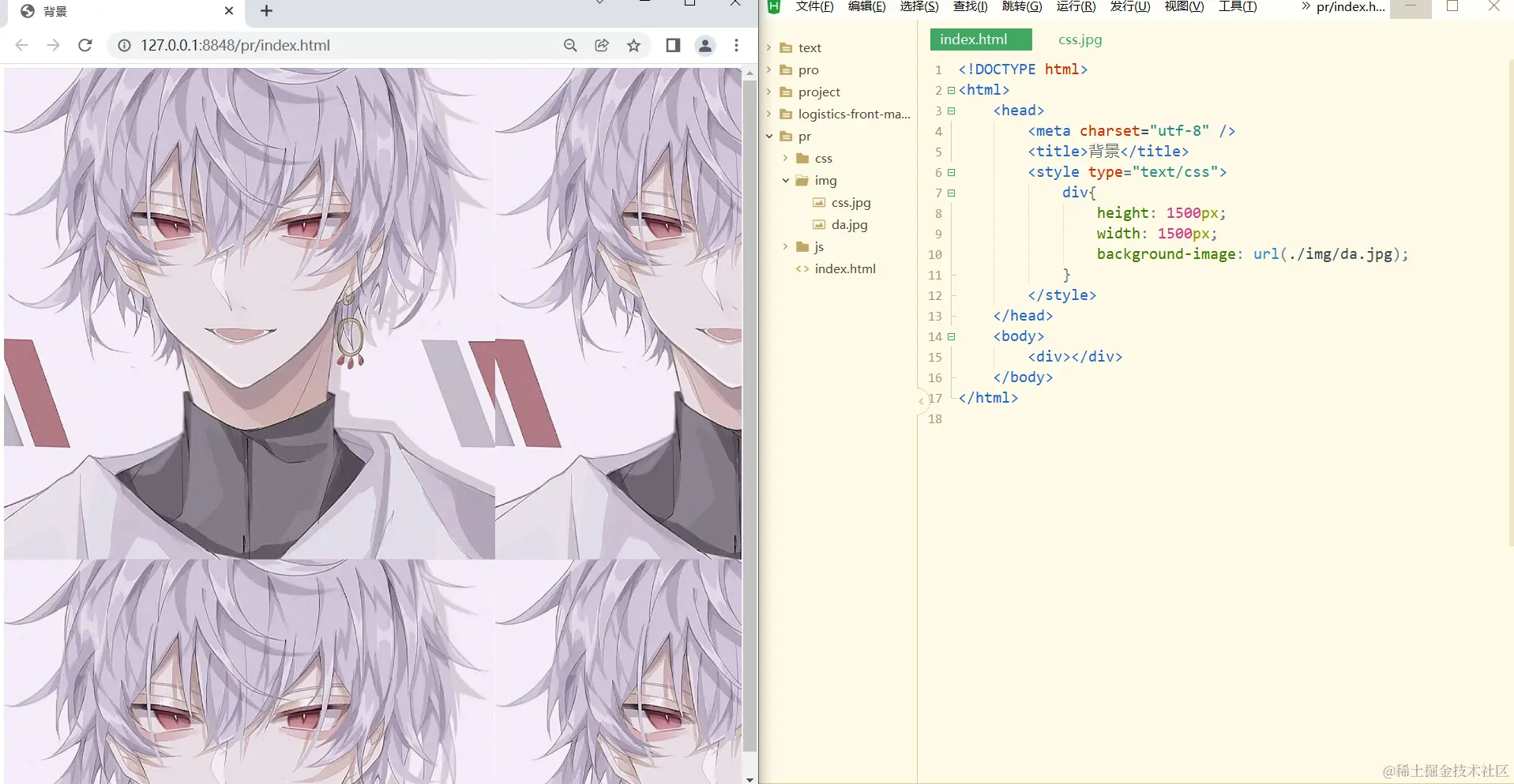Image resolution: width=1514 pixels, height=784 pixels.
Task: Click the browser profile avatar
Action: pos(705,45)
